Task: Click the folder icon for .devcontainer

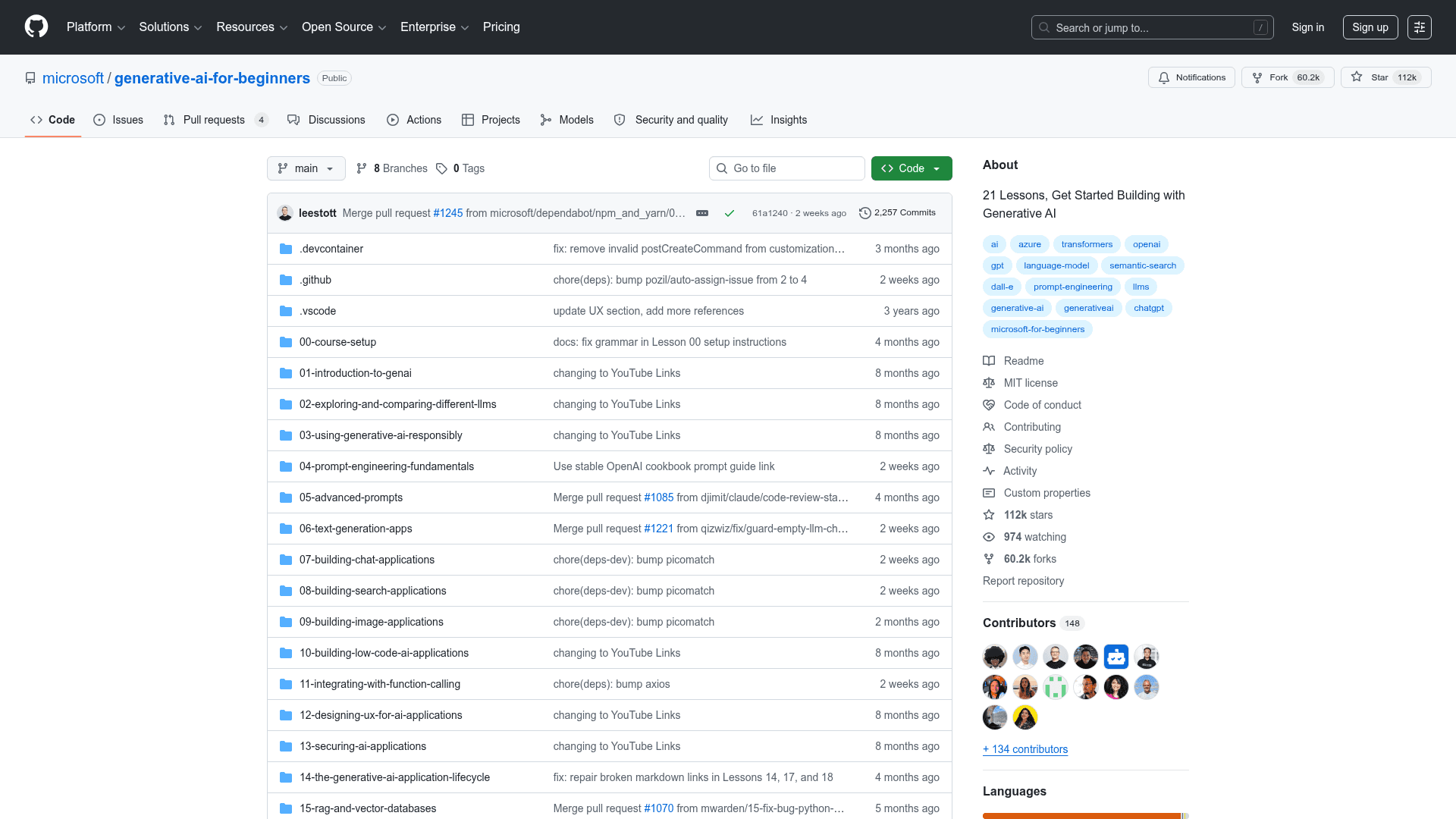Action: click(x=286, y=249)
